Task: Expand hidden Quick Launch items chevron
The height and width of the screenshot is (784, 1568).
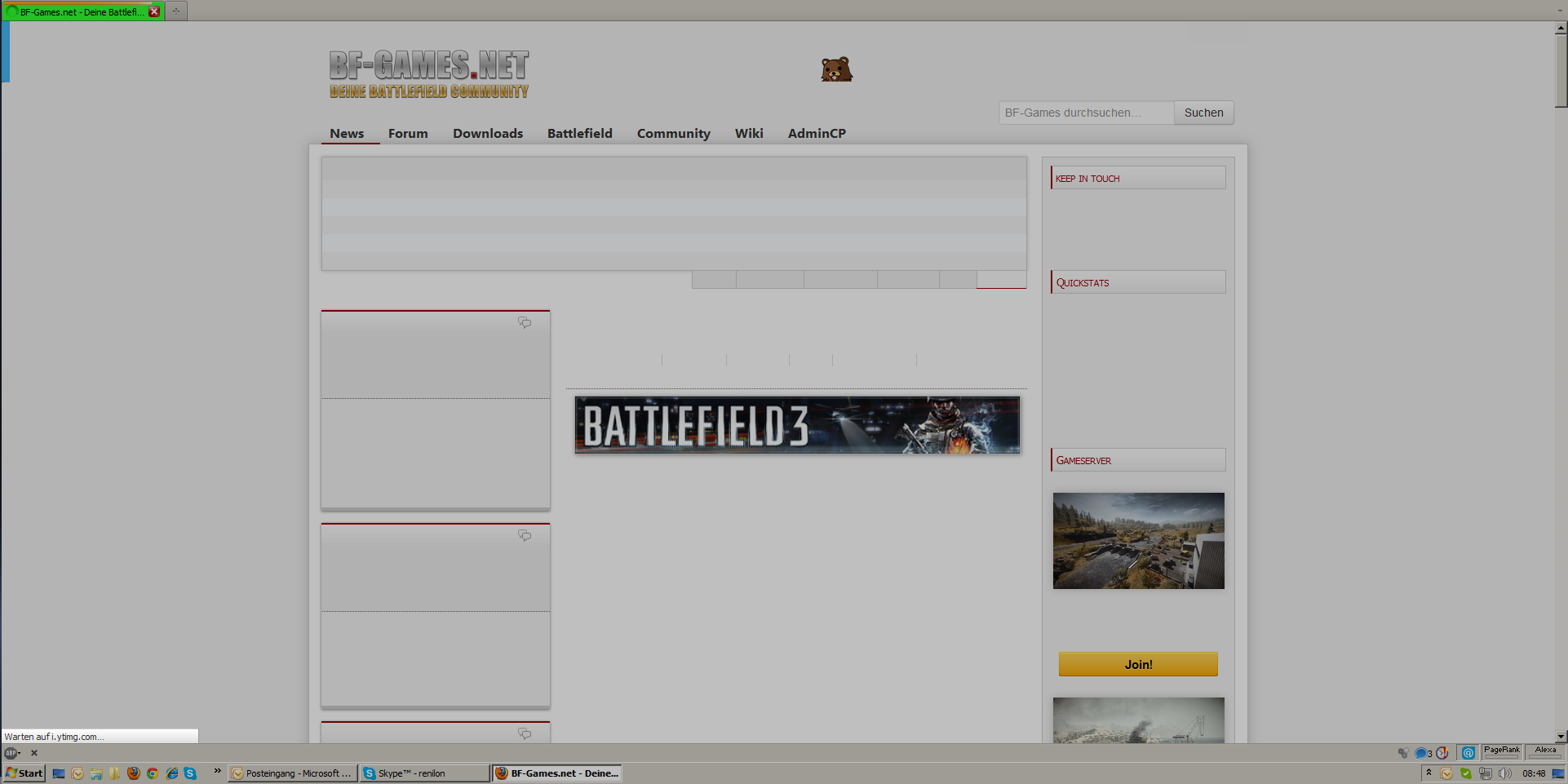Action: pos(217,771)
